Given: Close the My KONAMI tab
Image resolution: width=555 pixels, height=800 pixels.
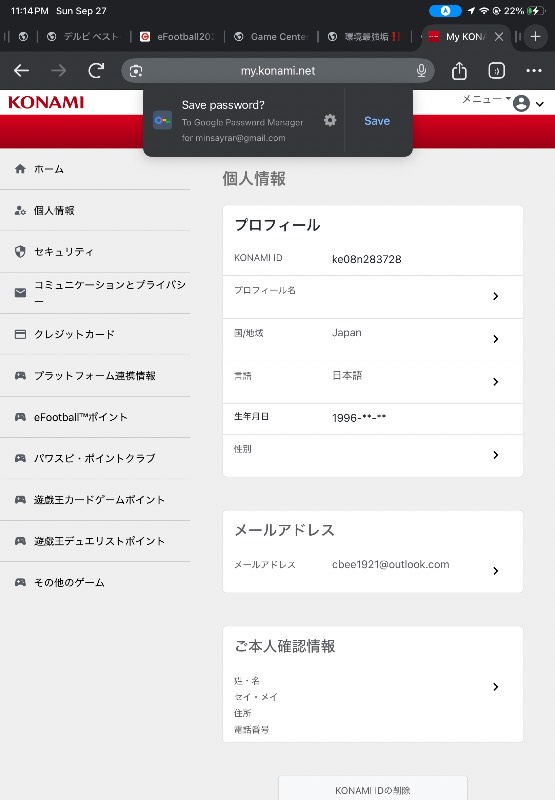Looking at the screenshot, I should [499, 37].
